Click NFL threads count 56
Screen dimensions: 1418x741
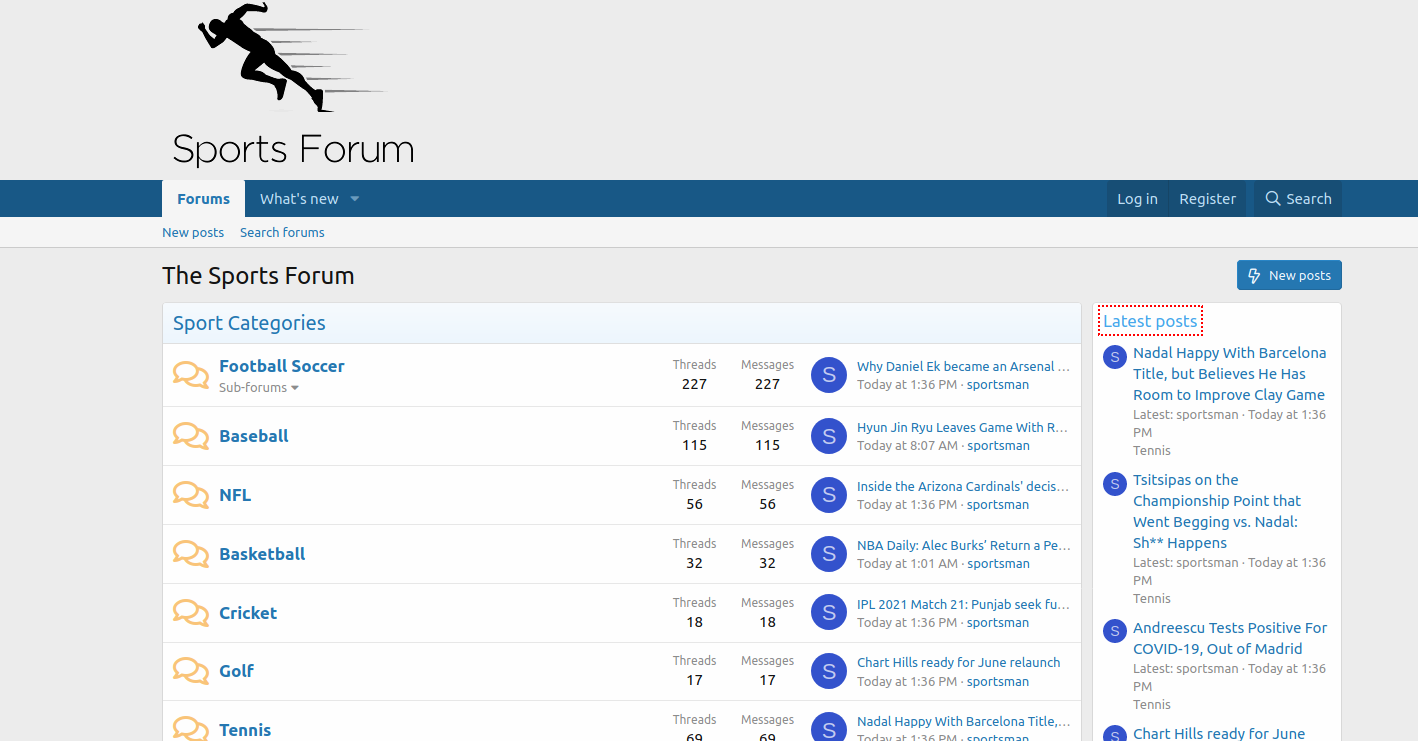click(694, 504)
